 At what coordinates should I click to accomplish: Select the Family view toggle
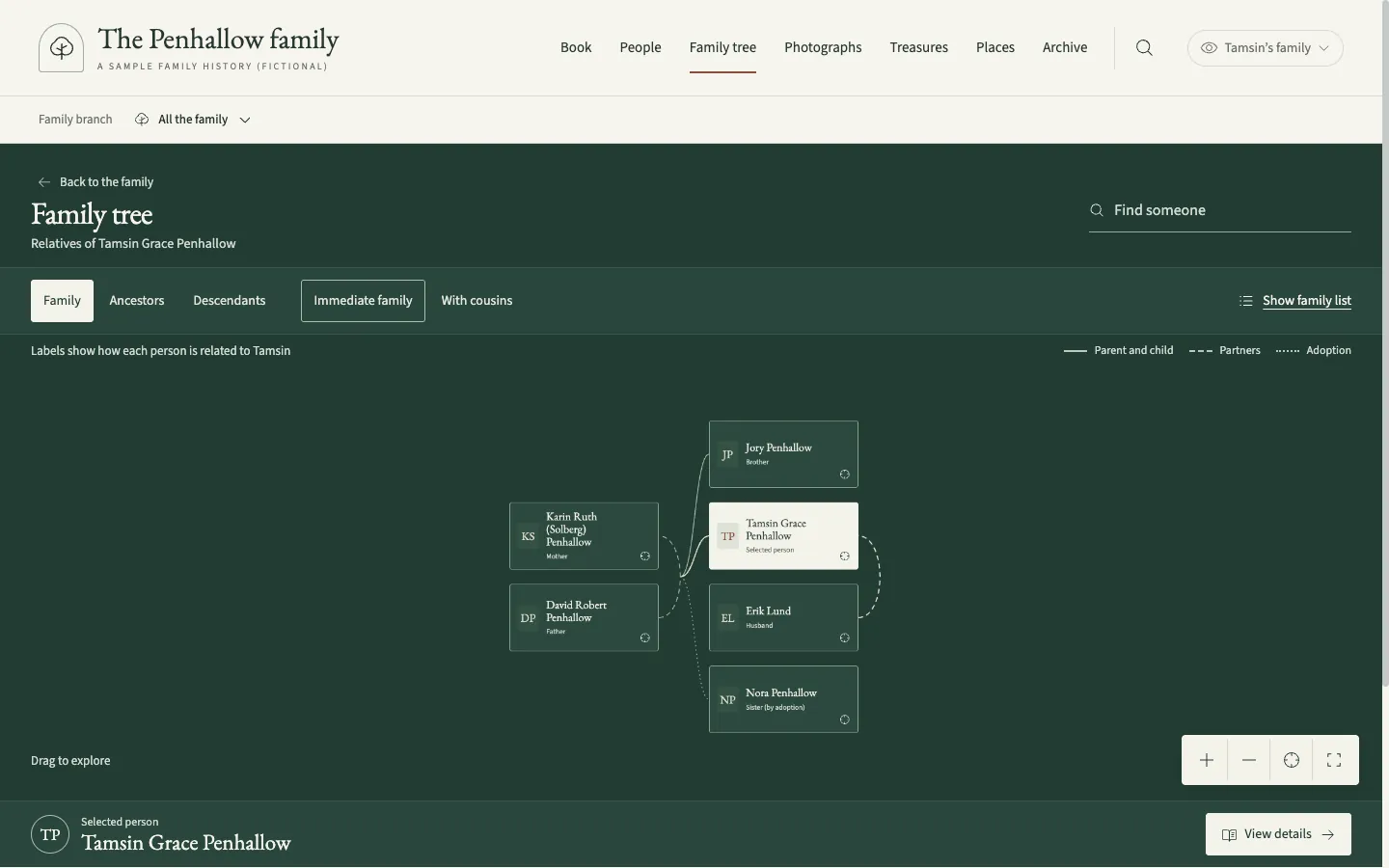tap(62, 301)
